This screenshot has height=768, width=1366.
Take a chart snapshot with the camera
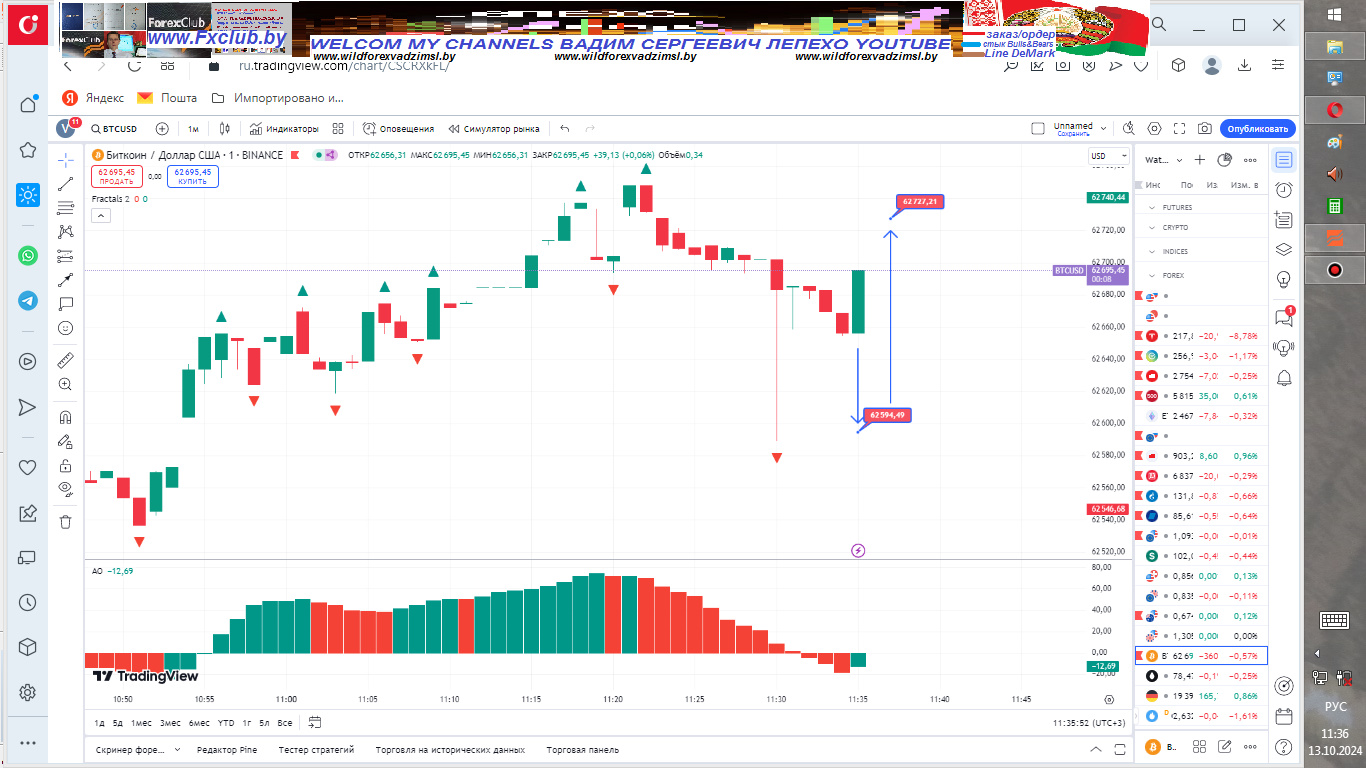point(1205,129)
